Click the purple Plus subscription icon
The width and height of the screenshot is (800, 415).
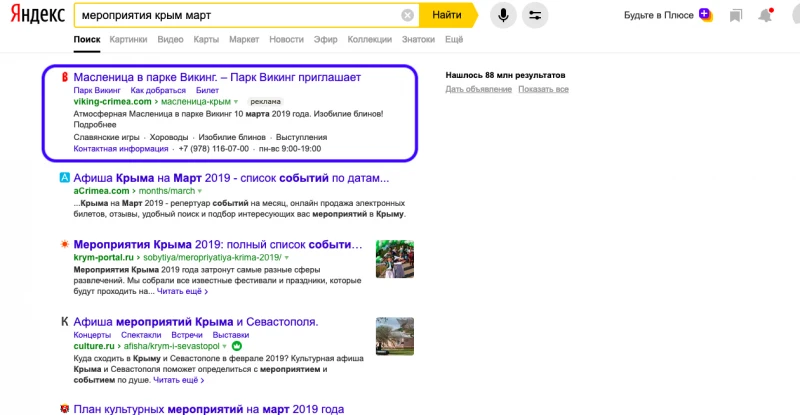(705, 14)
